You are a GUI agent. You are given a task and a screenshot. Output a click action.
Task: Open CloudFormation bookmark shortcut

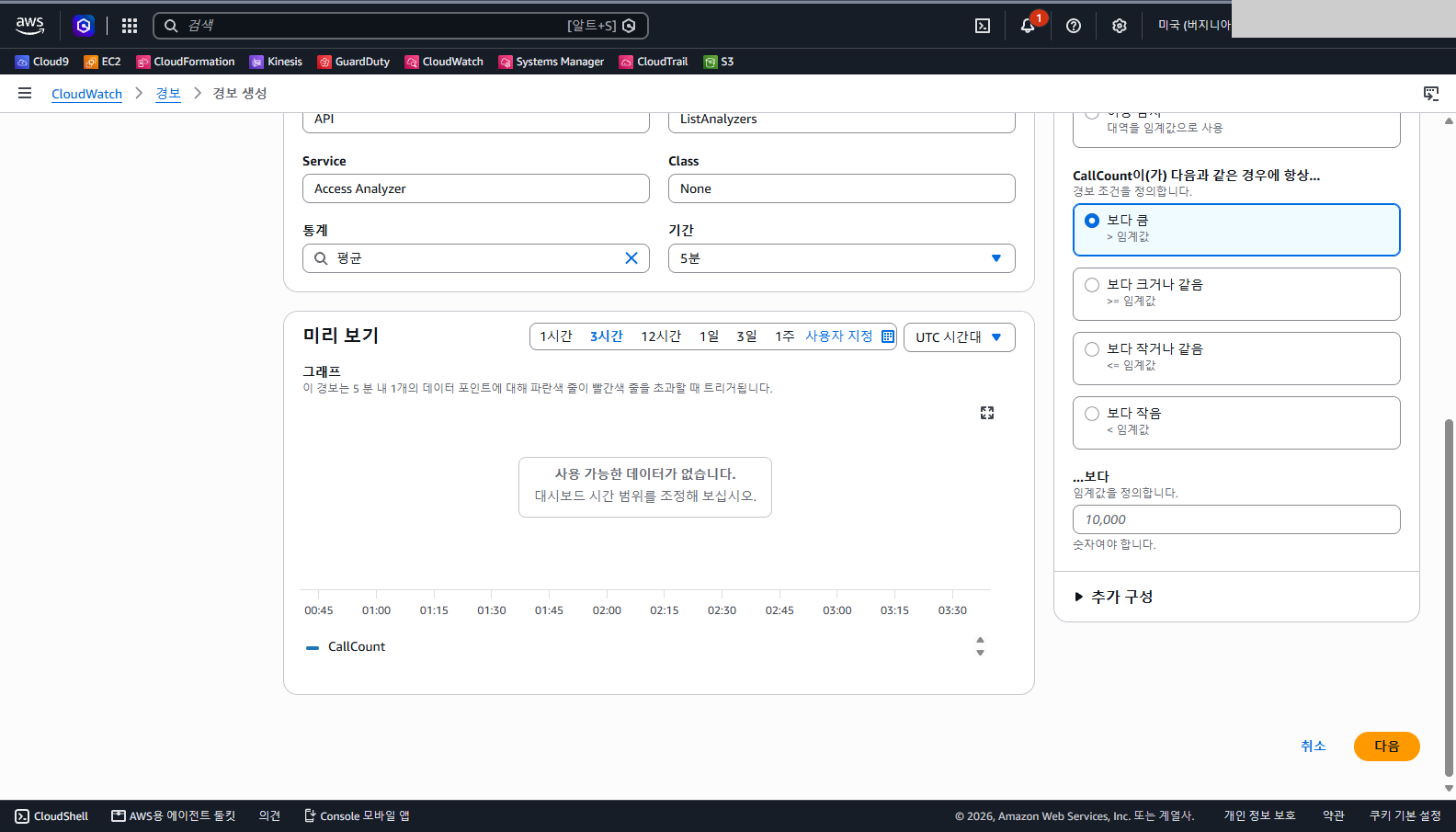pos(186,62)
